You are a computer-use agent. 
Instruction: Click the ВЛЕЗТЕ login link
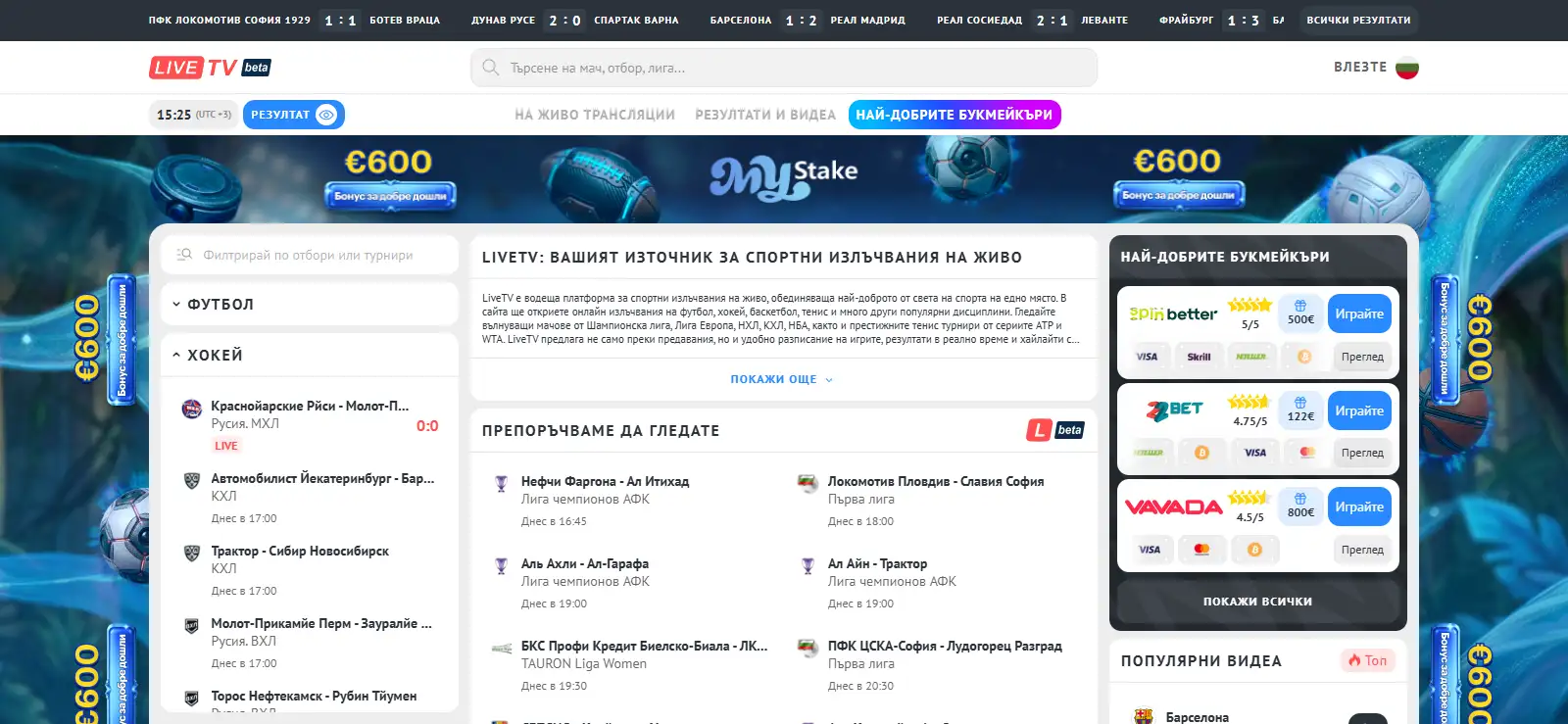click(1360, 67)
